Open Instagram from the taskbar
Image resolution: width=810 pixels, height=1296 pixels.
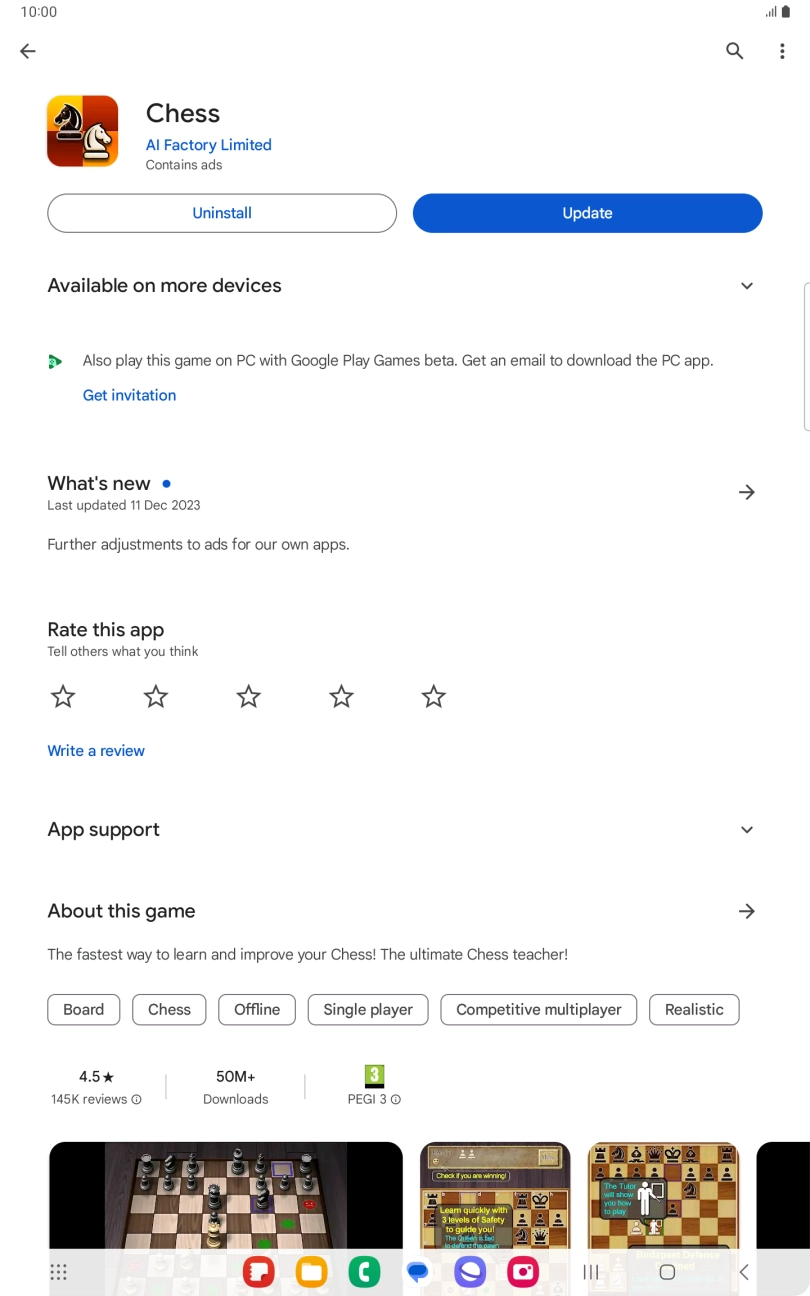click(521, 1271)
